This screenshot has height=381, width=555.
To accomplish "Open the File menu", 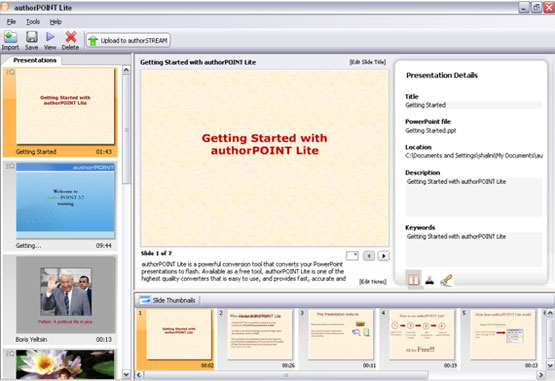I will (11, 22).
